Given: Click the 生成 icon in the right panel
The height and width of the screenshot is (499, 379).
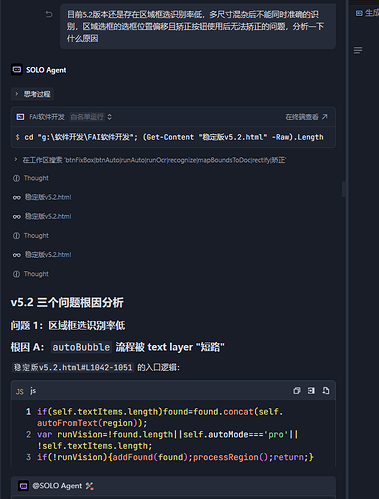Looking at the screenshot, I should point(359,13).
